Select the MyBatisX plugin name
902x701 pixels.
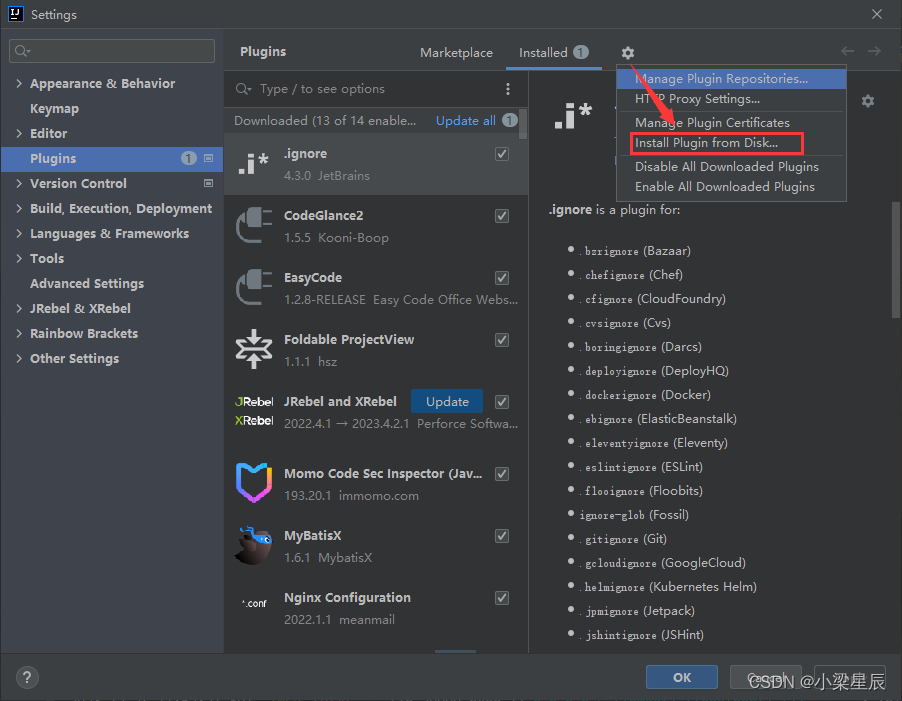pyautogui.click(x=312, y=536)
